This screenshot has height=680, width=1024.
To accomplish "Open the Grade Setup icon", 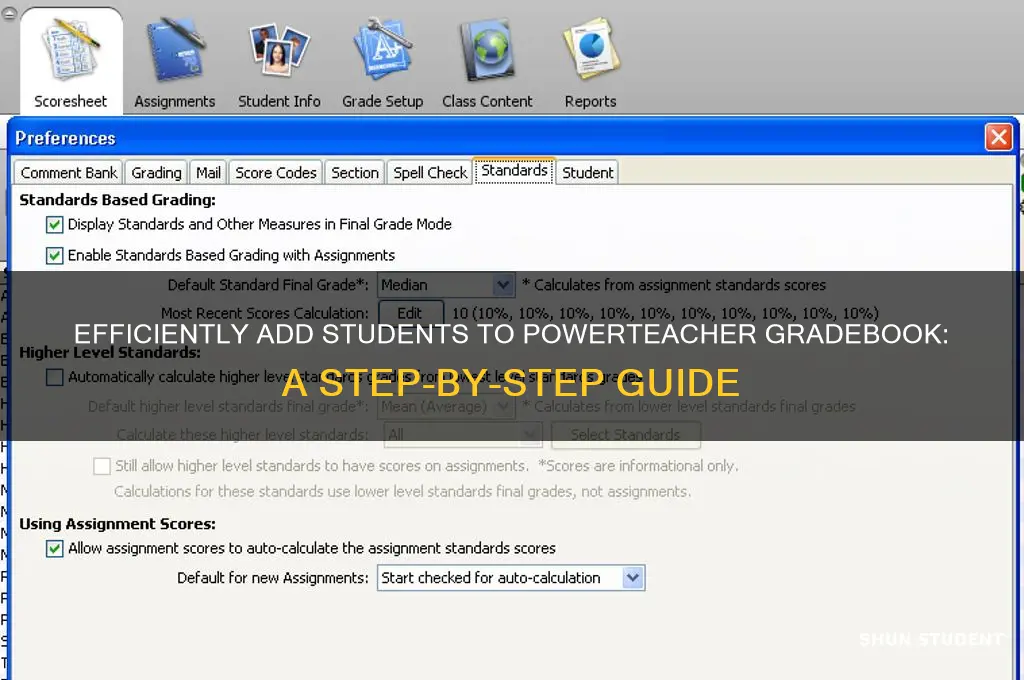I will pyautogui.click(x=383, y=50).
